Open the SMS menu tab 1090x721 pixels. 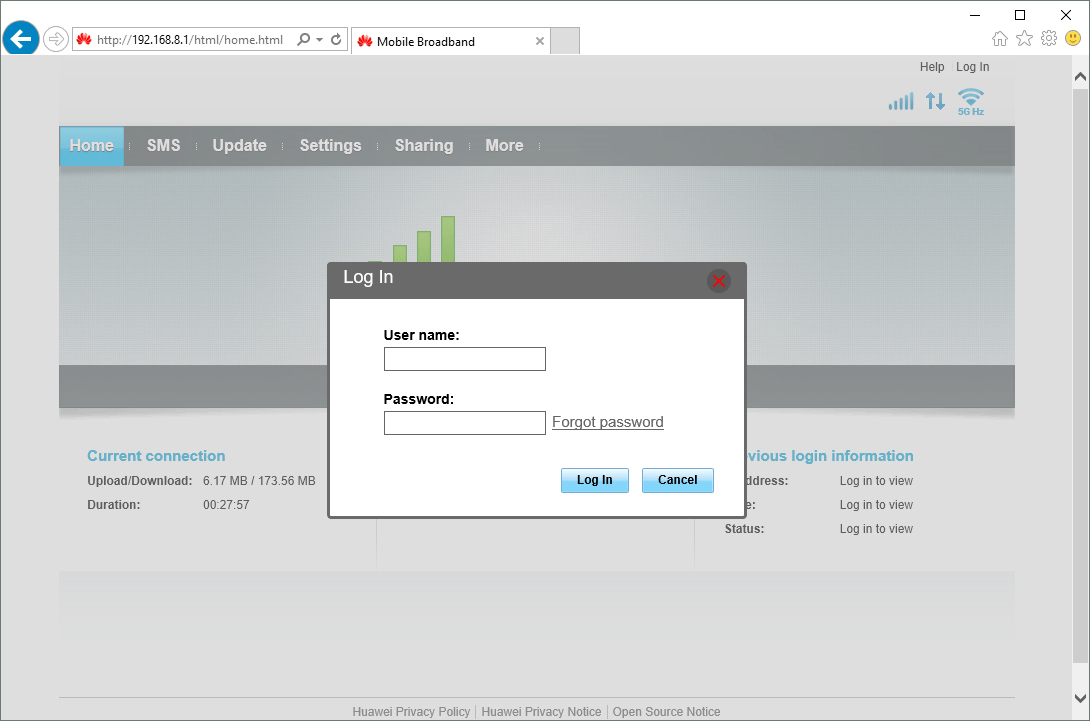pos(163,145)
